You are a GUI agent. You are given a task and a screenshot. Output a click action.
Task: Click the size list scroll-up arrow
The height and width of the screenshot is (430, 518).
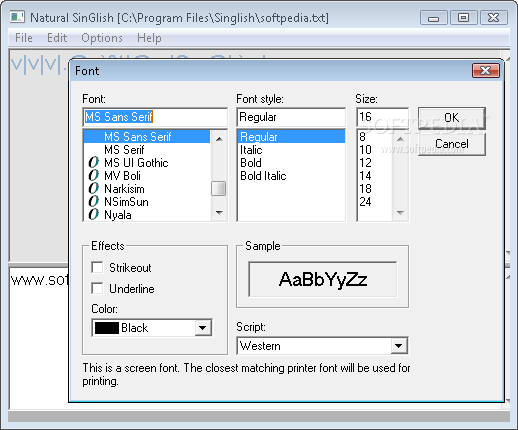(400, 138)
